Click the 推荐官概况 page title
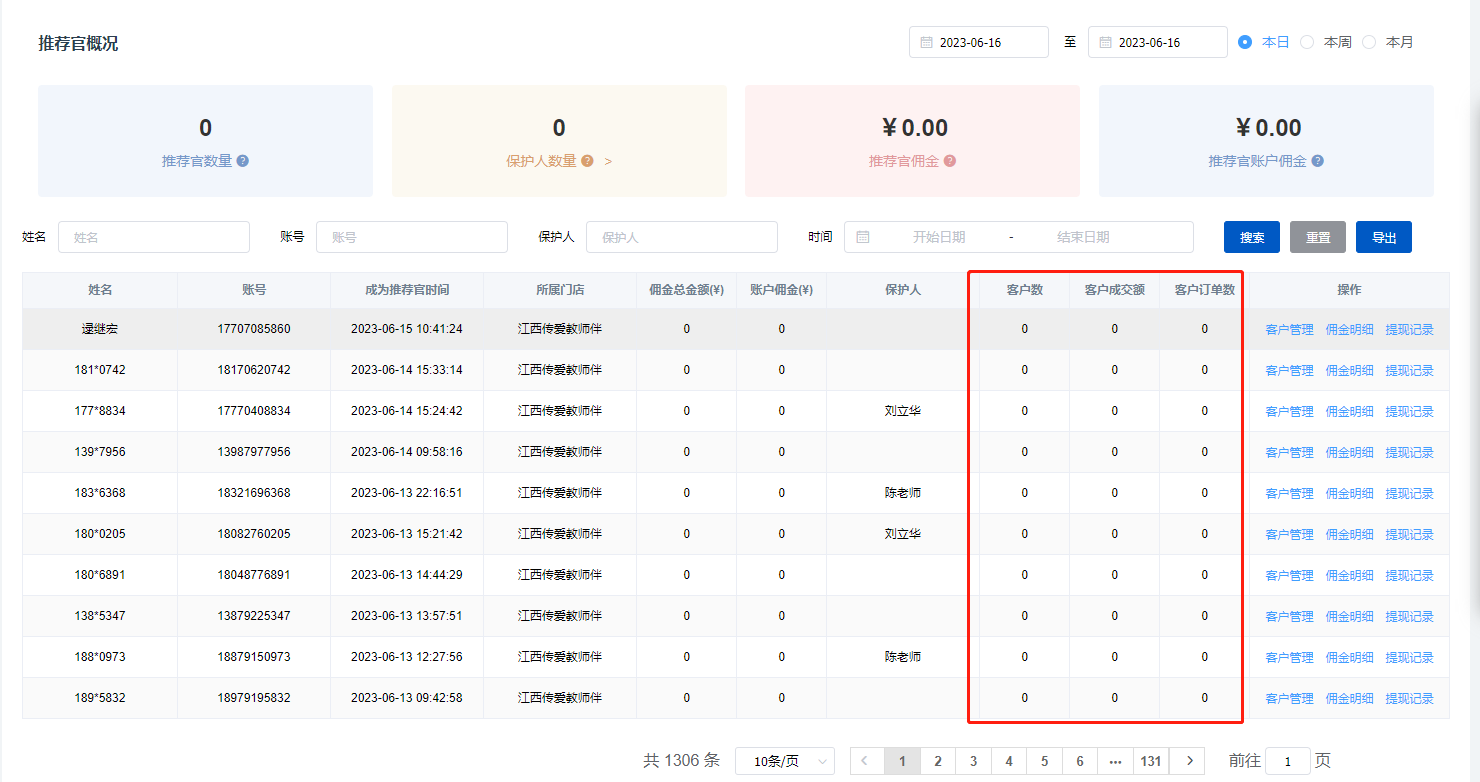1480x782 pixels. (x=78, y=44)
